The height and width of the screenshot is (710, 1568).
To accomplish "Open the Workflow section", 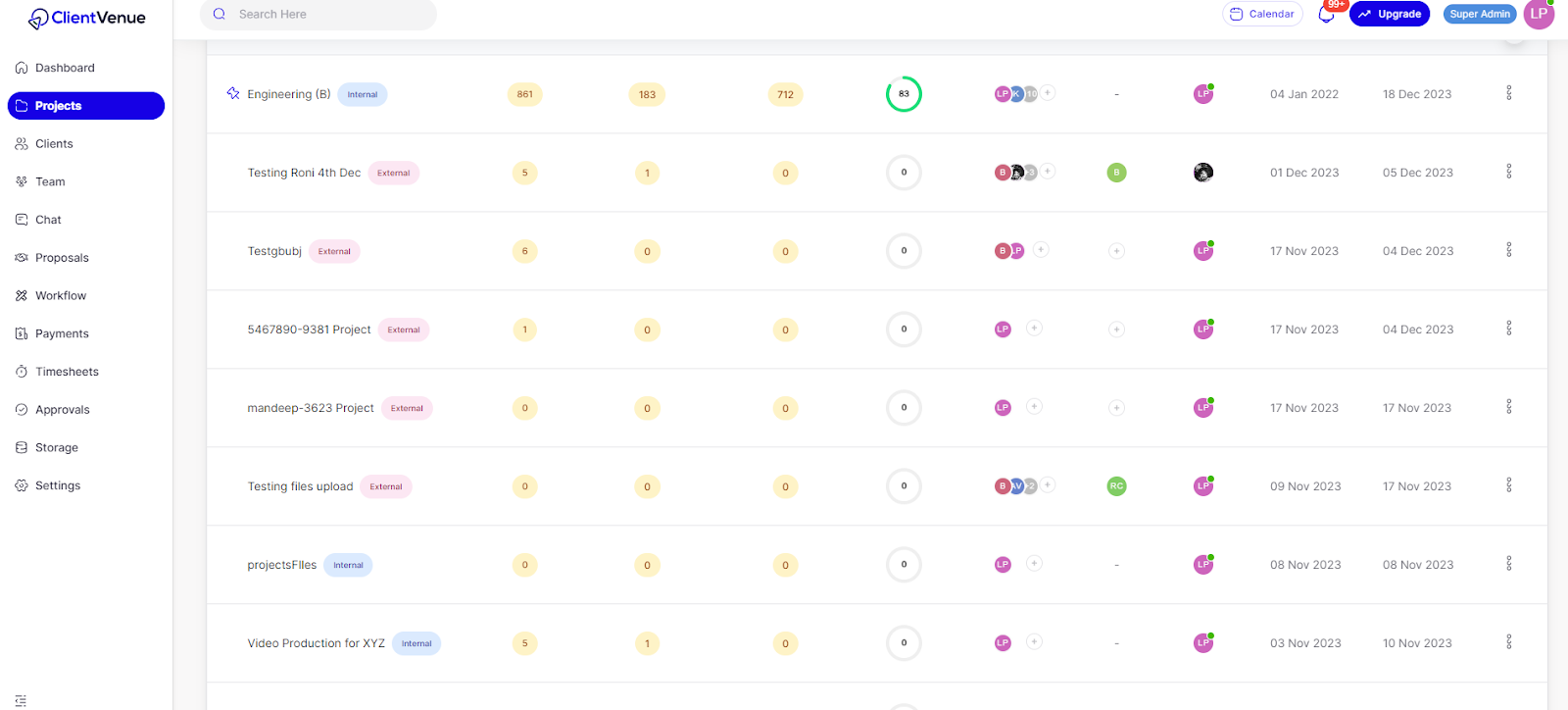I will tap(60, 295).
